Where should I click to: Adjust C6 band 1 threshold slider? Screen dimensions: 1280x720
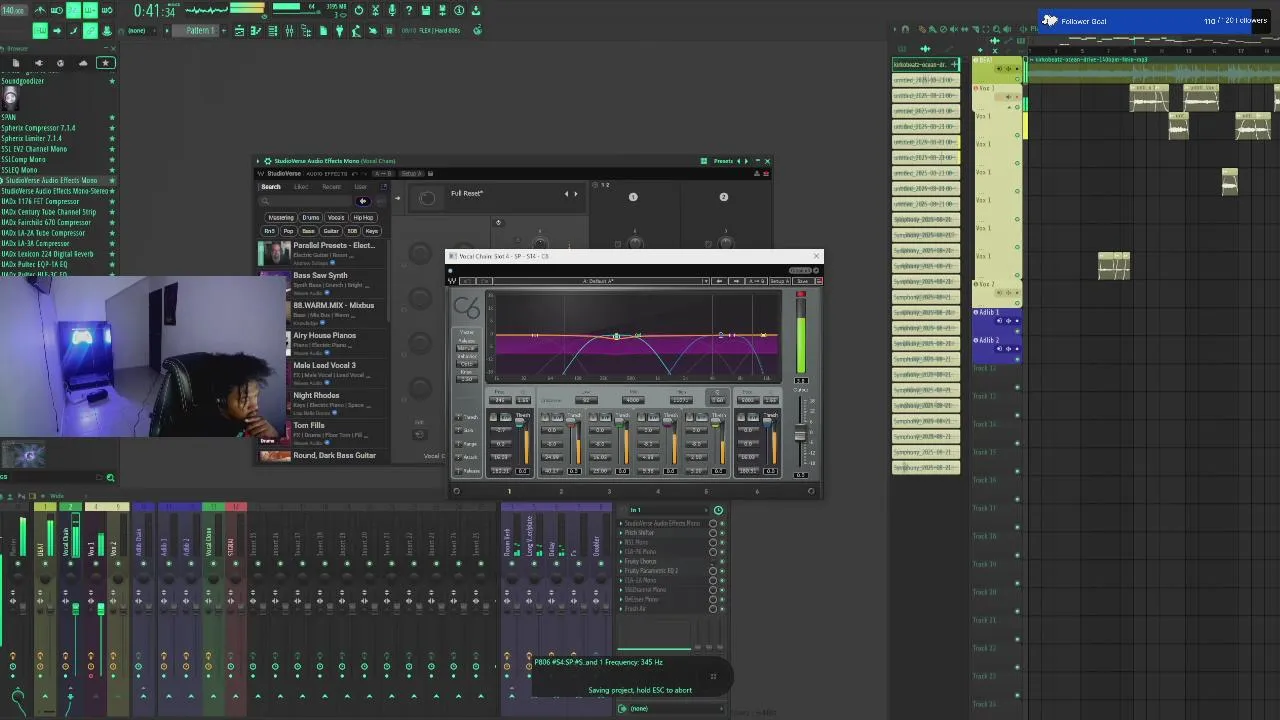pyautogui.click(x=519, y=421)
